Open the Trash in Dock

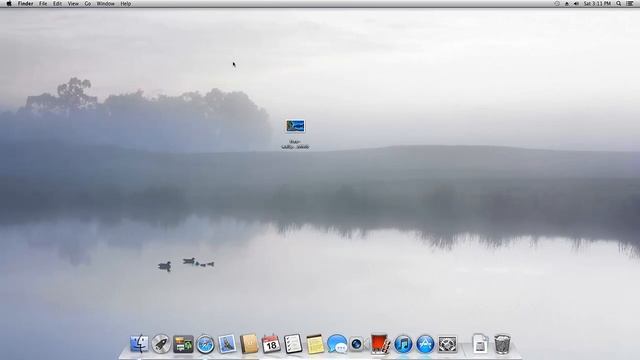coord(502,344)
